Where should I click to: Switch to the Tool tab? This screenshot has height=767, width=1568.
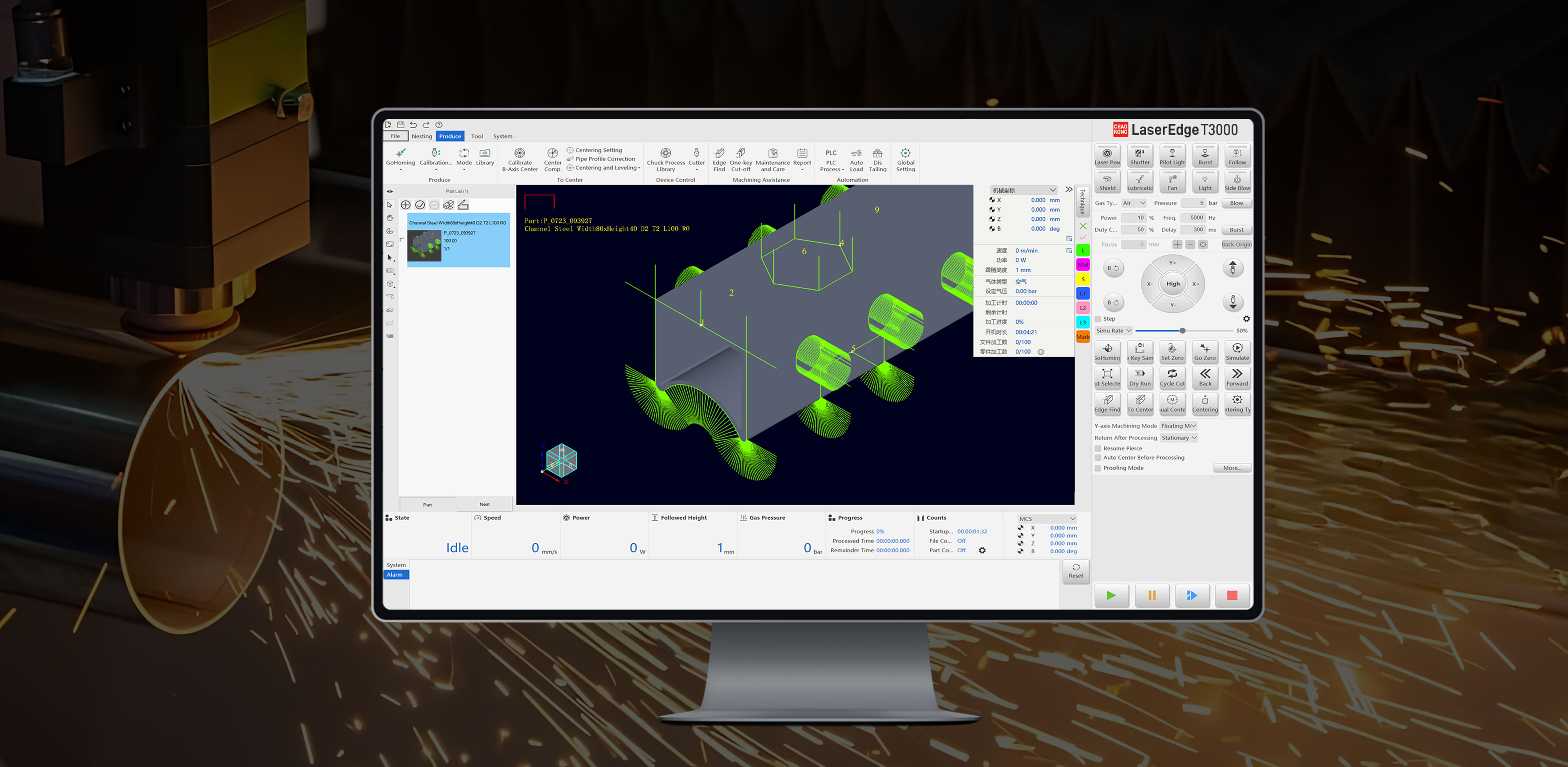point(477,137)
